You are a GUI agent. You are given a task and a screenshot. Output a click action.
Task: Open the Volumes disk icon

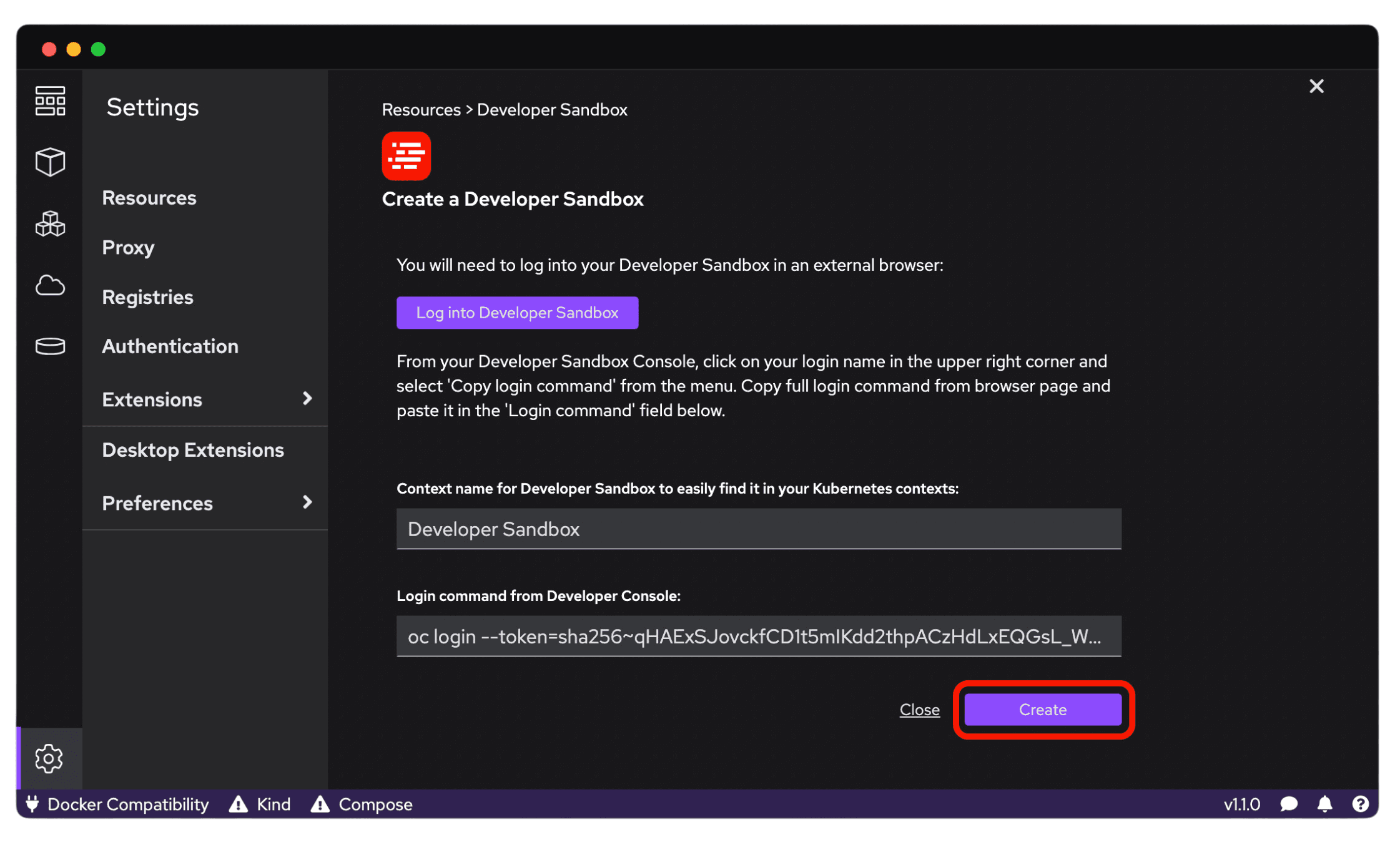coord(50,346)
